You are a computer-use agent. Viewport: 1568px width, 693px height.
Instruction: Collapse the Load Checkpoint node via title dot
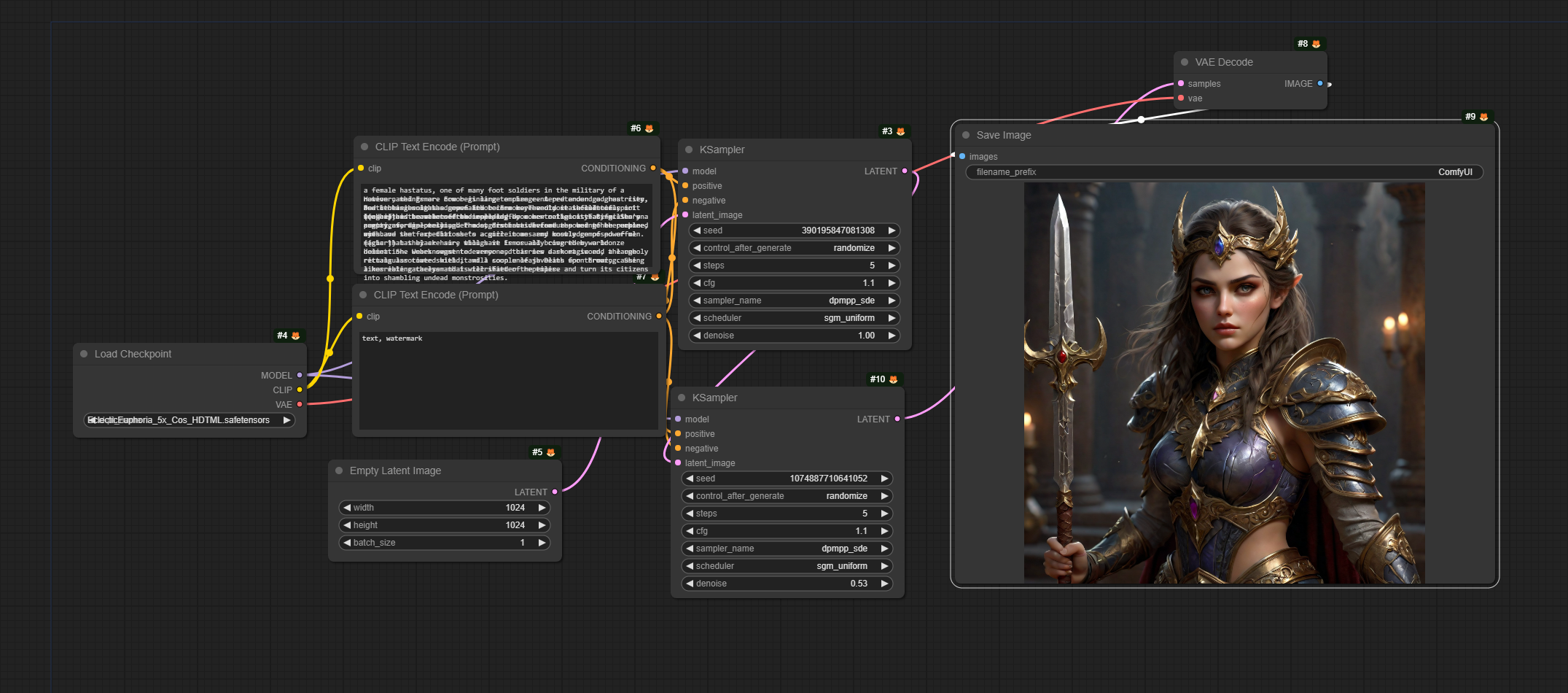coord(84,355)
